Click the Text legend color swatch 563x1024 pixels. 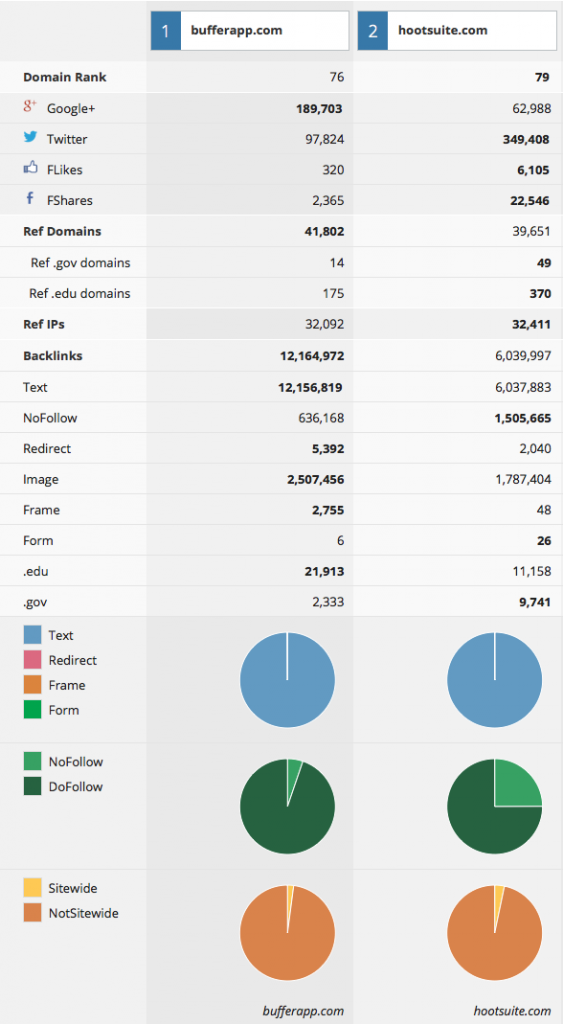(33, 635)
